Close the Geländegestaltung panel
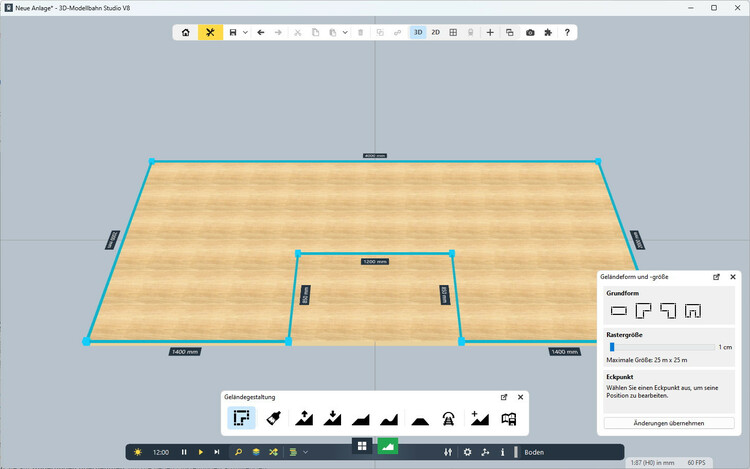 click(x=520, y=397)
